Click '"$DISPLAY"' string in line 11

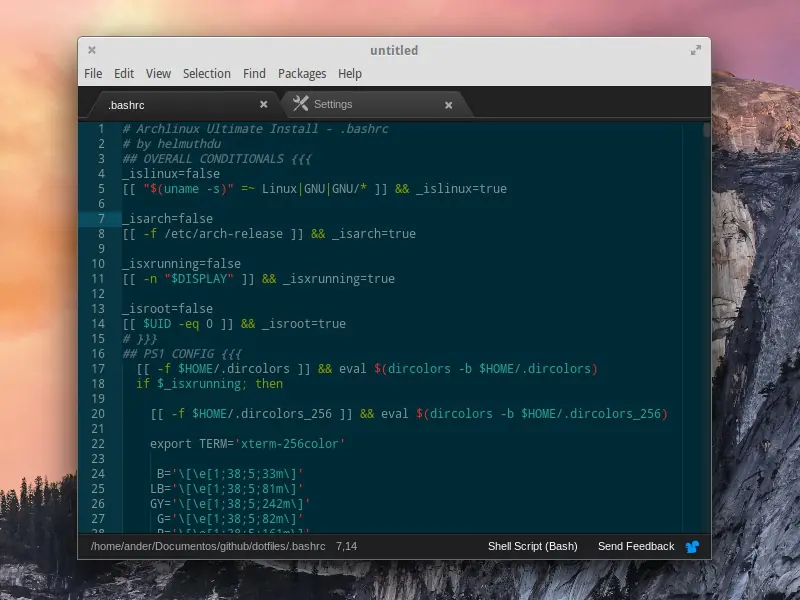pyautogui.click(x=199, y=279)
